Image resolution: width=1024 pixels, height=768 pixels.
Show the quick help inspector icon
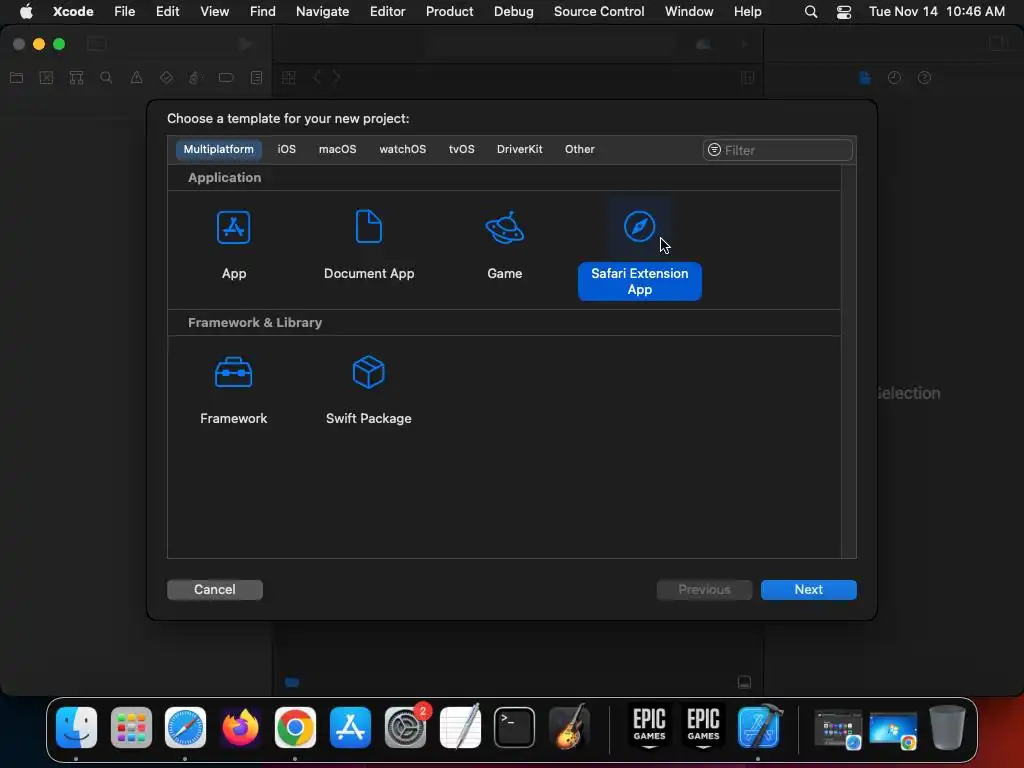pos(924,78)
